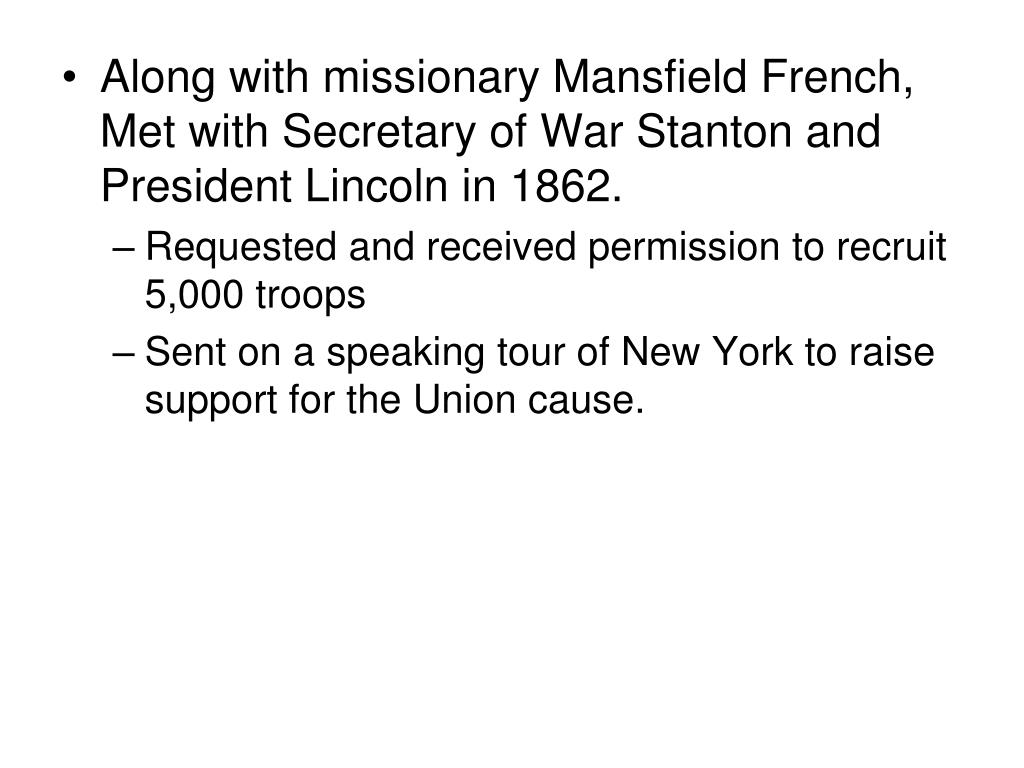Select the word "missionary"
This screenshot has height=768, width=1024.
click(x=432, y=79)
